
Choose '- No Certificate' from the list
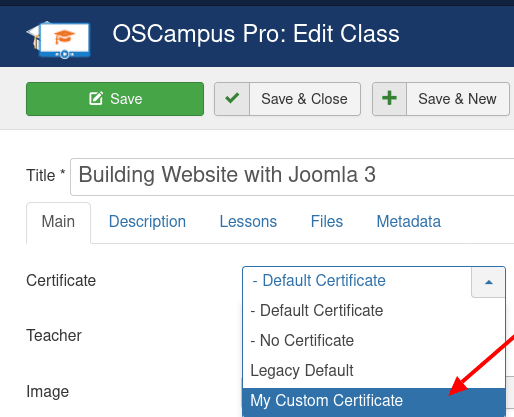coord(374,341)
